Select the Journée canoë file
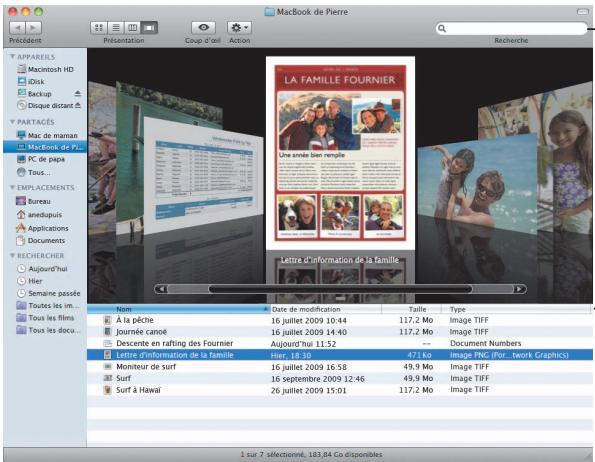 [x=340, y=332]
